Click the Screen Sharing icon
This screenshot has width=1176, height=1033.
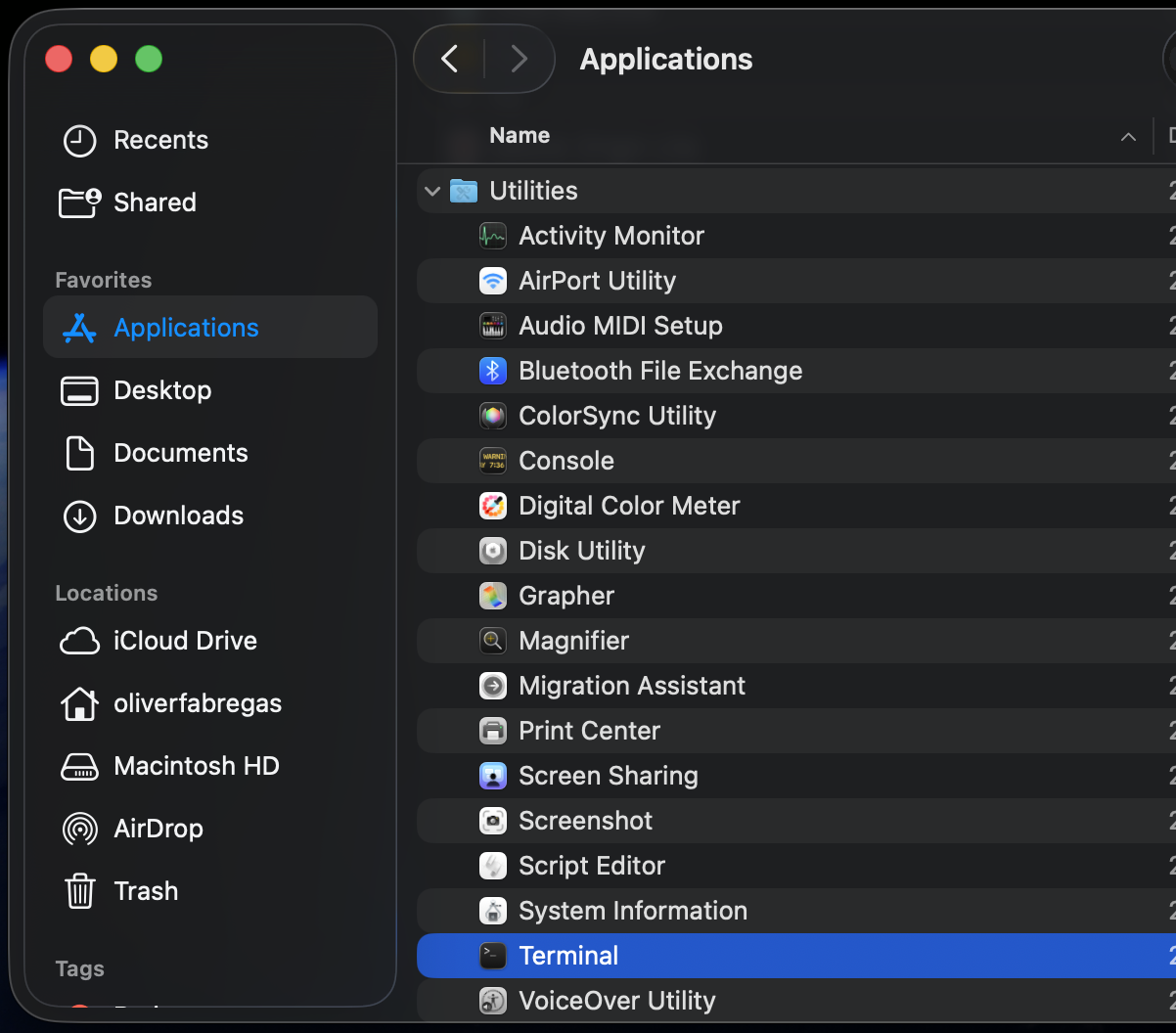pos(493,776)
